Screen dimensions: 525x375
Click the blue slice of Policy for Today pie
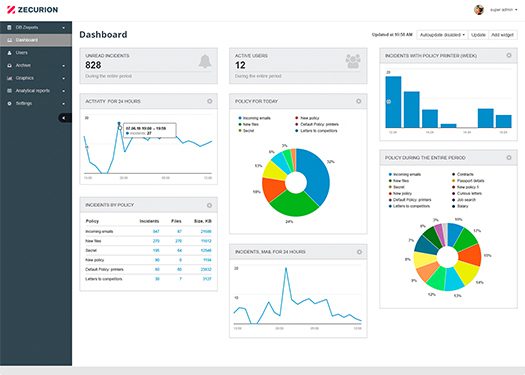point(315,174)
